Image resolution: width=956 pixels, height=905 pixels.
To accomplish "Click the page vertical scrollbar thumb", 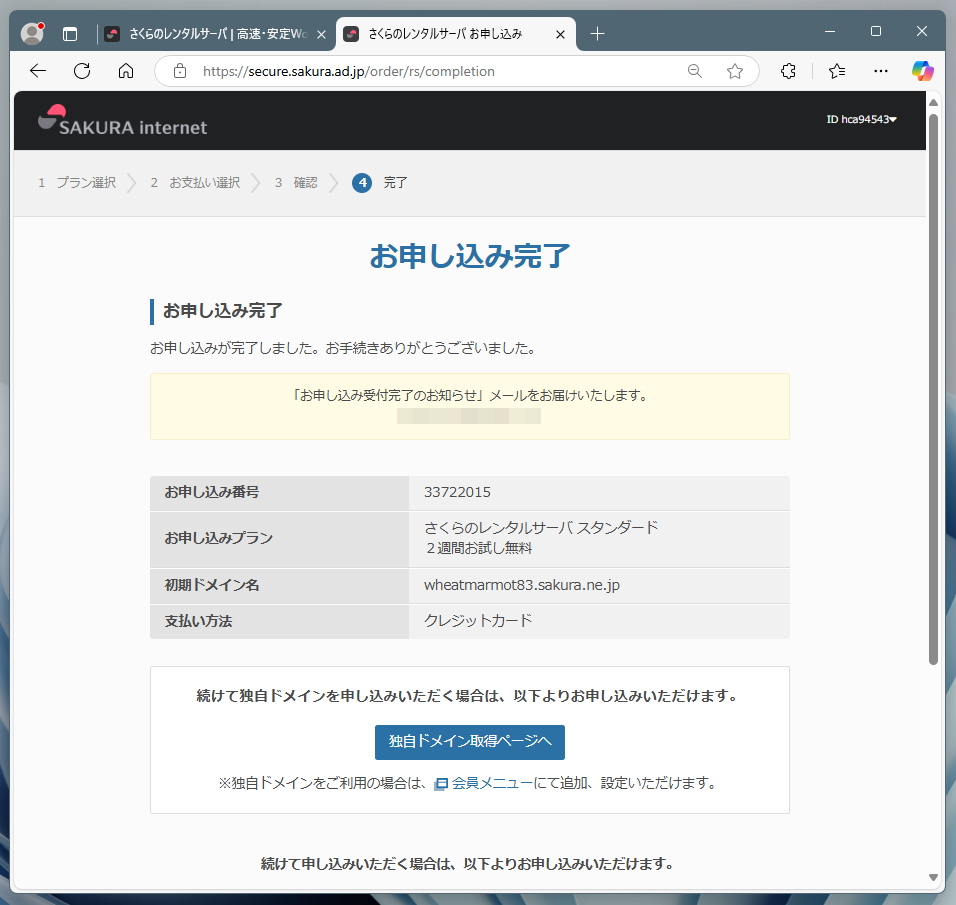I will 933,389.
